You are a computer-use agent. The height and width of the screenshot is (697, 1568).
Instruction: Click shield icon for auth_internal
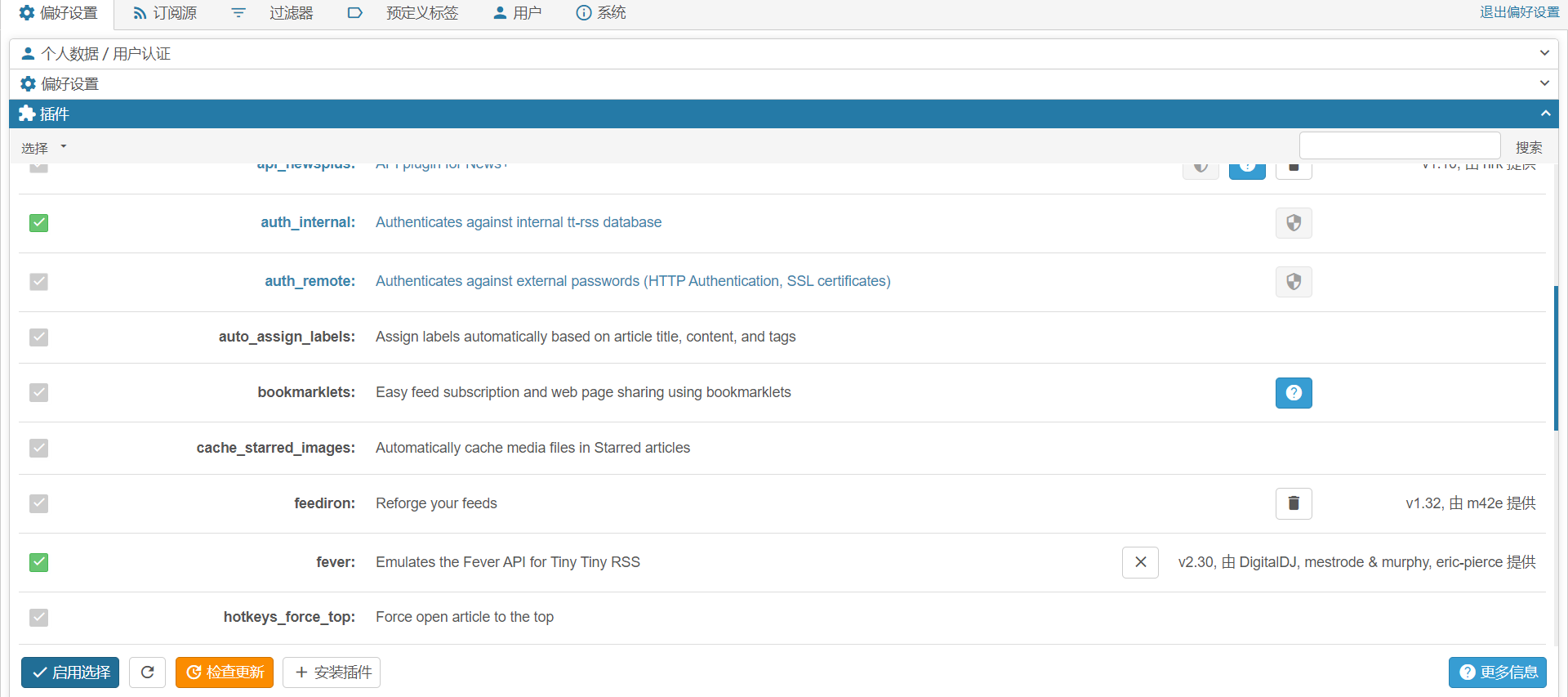click(1294, 222)
